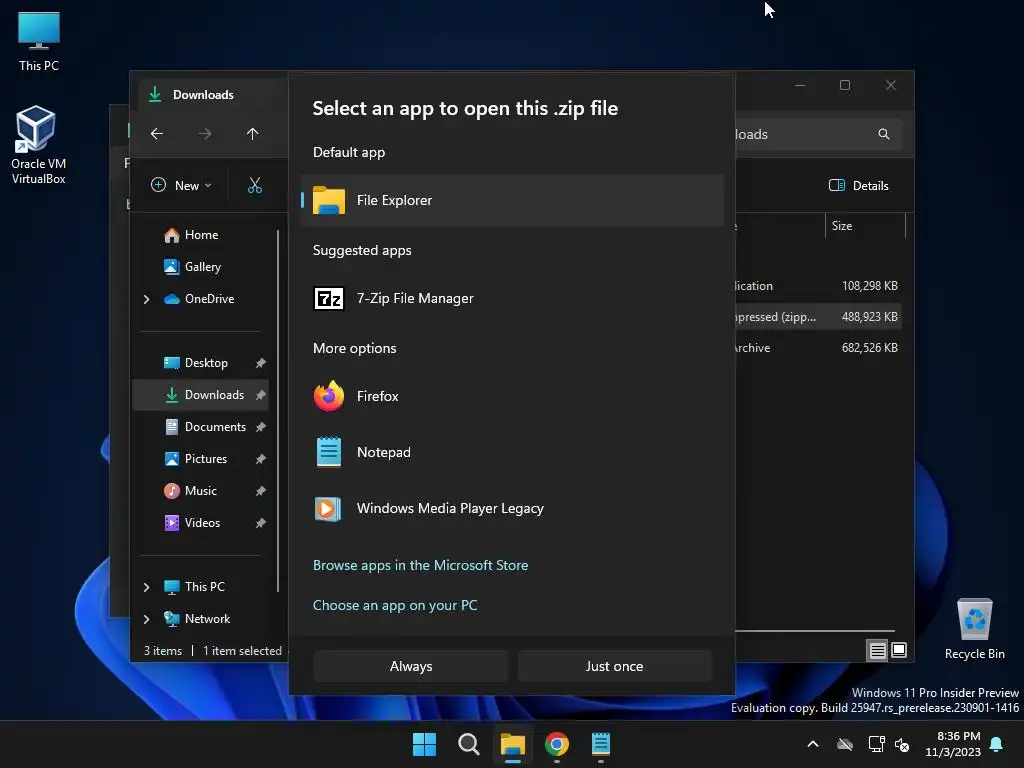
Task: Select Network in the sidebar
Action: [x=207, y=619]
